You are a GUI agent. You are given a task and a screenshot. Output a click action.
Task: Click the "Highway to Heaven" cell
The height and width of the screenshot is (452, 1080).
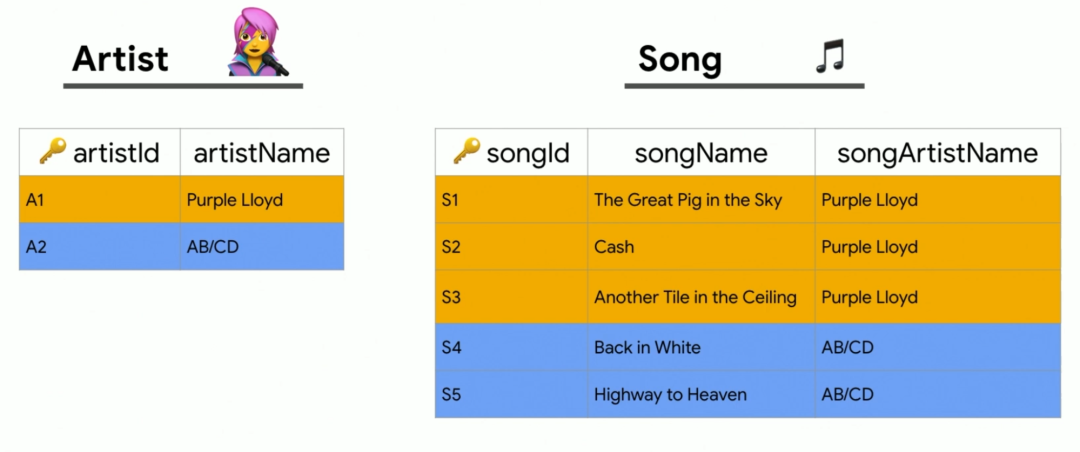tap(670, 394)
